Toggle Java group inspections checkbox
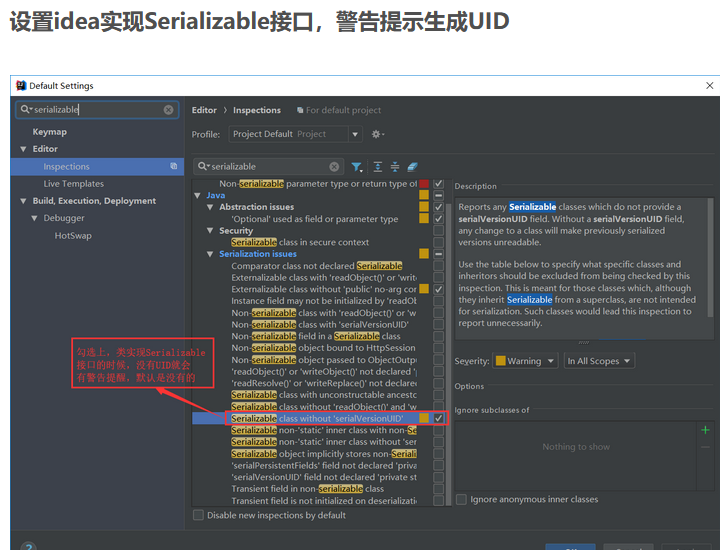Image resolution: width=720 pixels, height=550 pixels. (439, 195)
